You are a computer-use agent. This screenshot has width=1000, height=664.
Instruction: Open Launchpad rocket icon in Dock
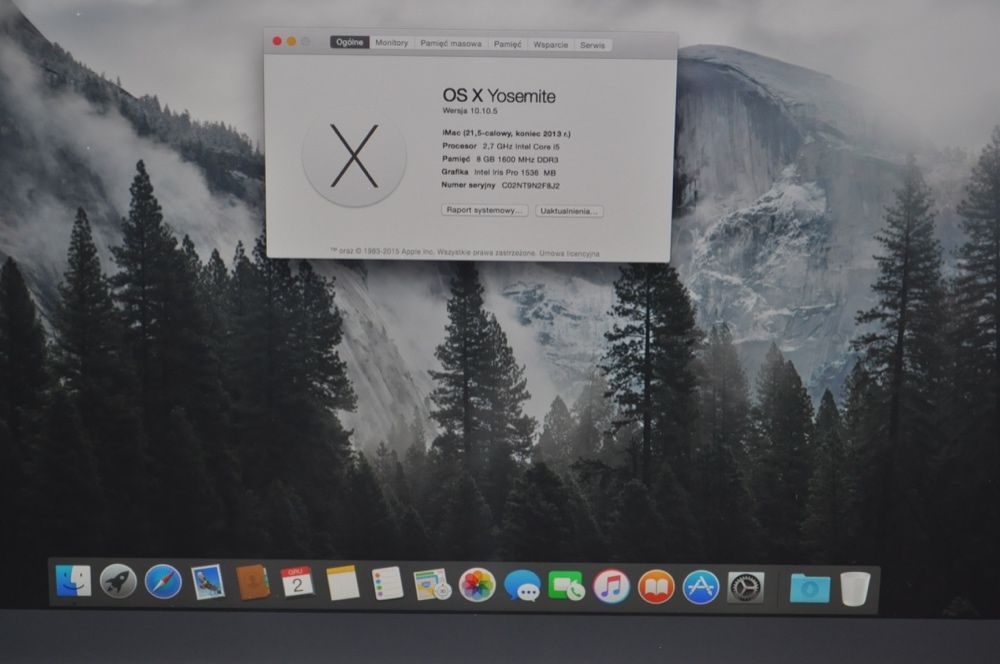pos(118,581)
